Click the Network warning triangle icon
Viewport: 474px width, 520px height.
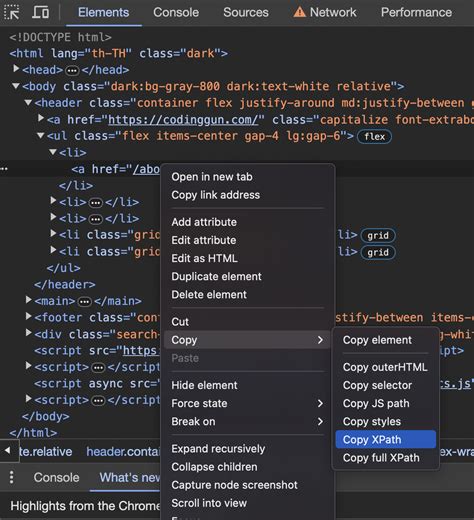pos(299,12)
